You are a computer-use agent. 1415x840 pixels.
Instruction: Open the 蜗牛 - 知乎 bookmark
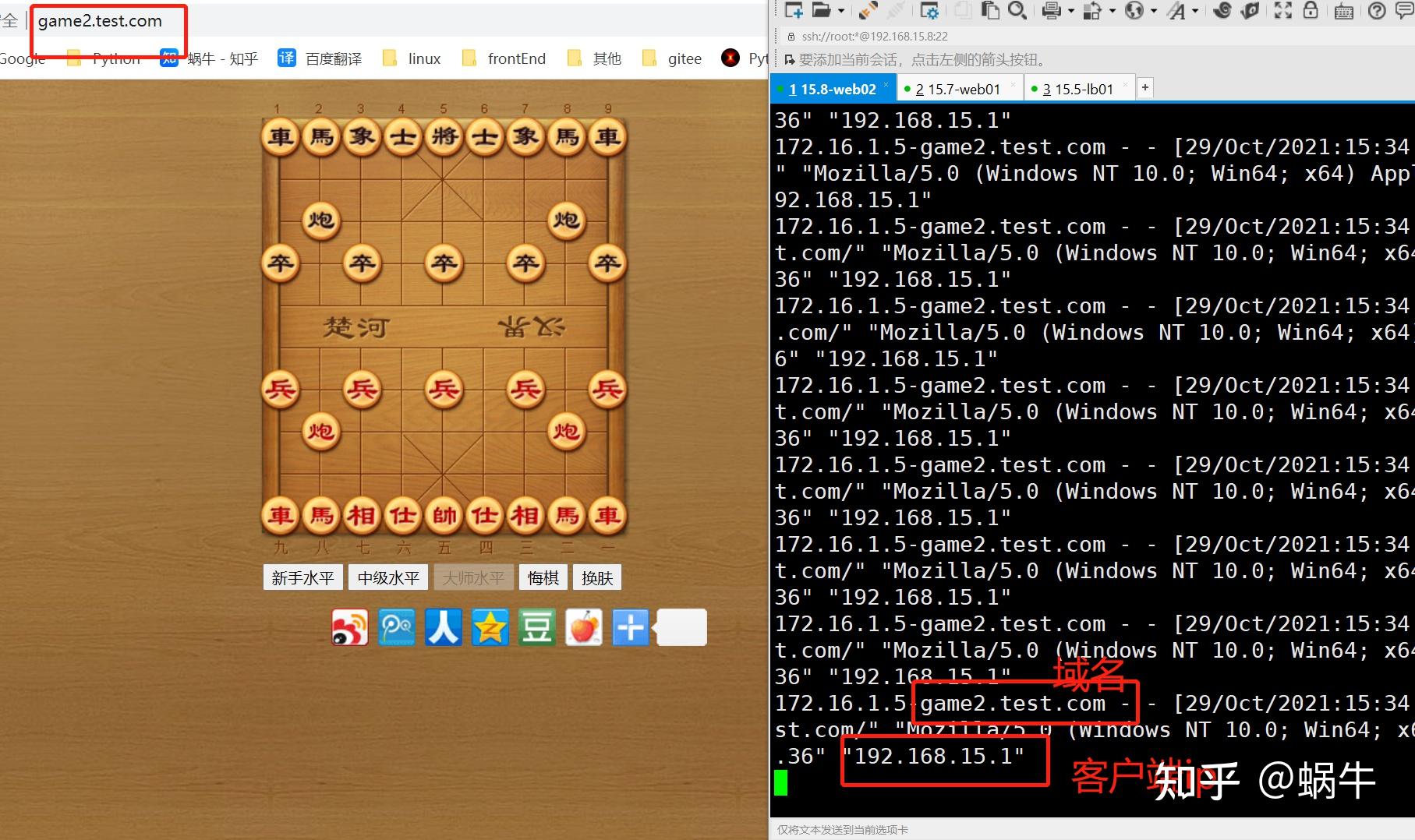click(x=209, y=58)
